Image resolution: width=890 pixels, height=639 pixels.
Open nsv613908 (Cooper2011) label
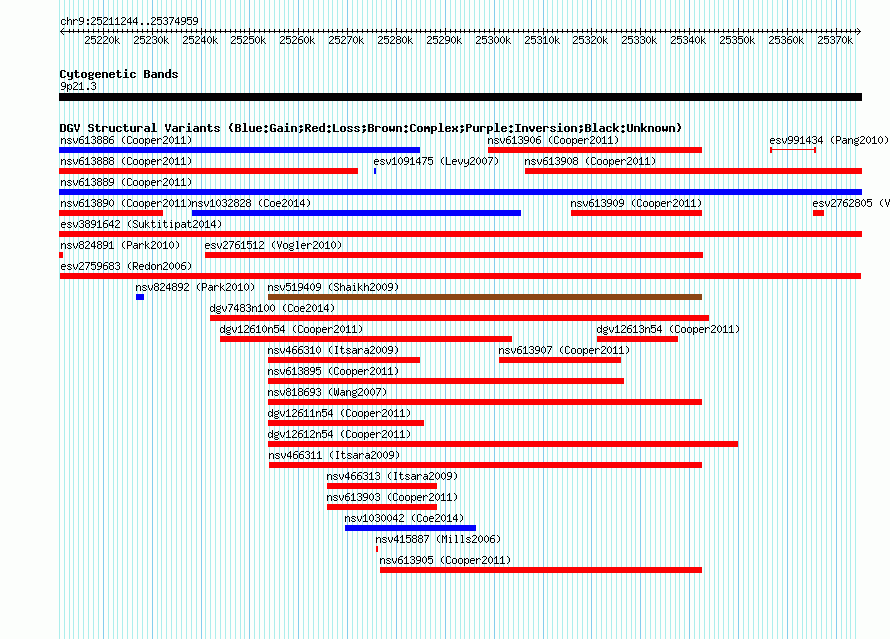point(590,161)
